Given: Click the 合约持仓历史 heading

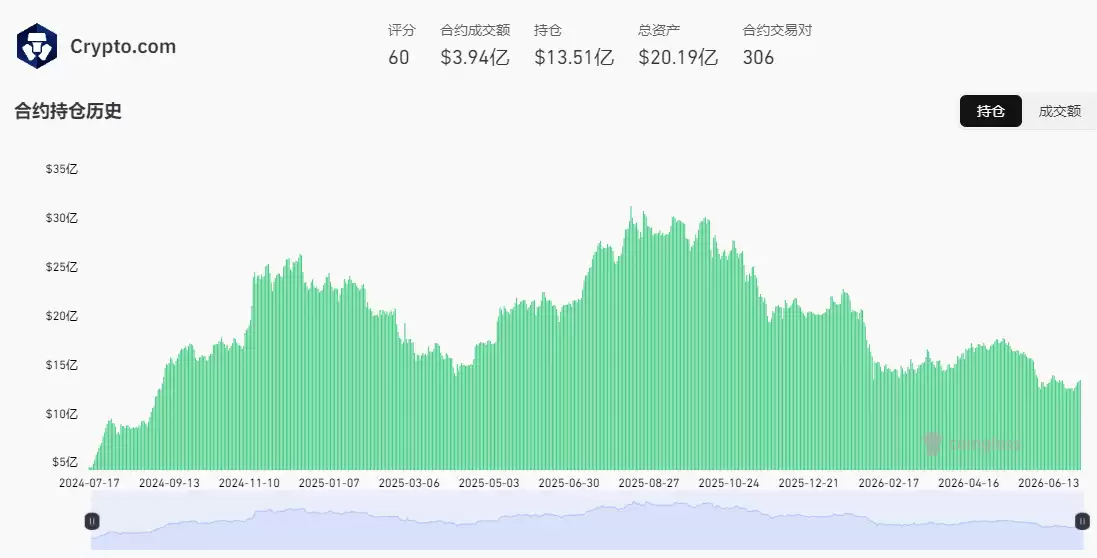Looking at the screenshot, I should [x=68, y=111].
